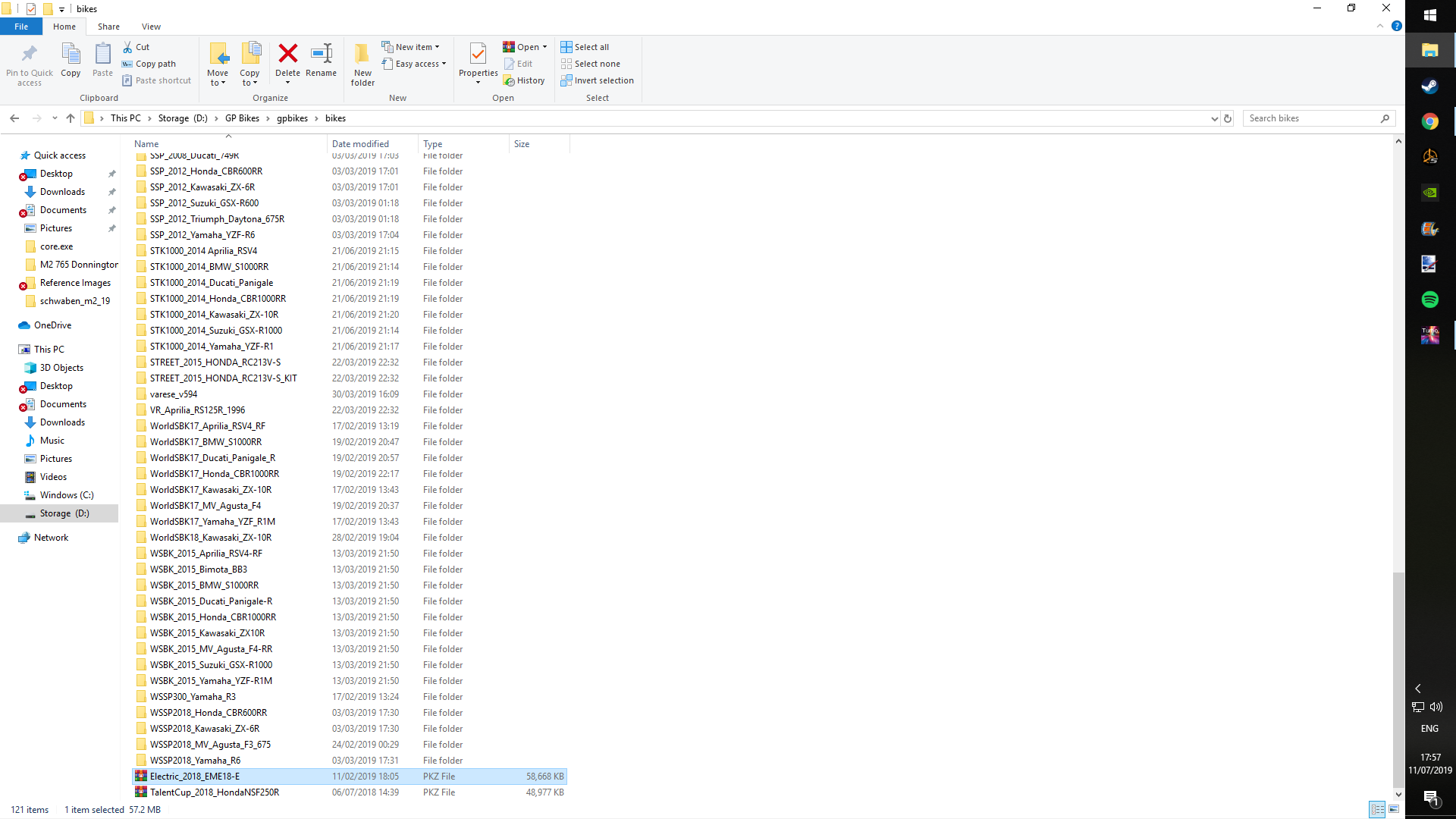Click Select all in ribbon
1456x819 pixels.
coord(585,47)
